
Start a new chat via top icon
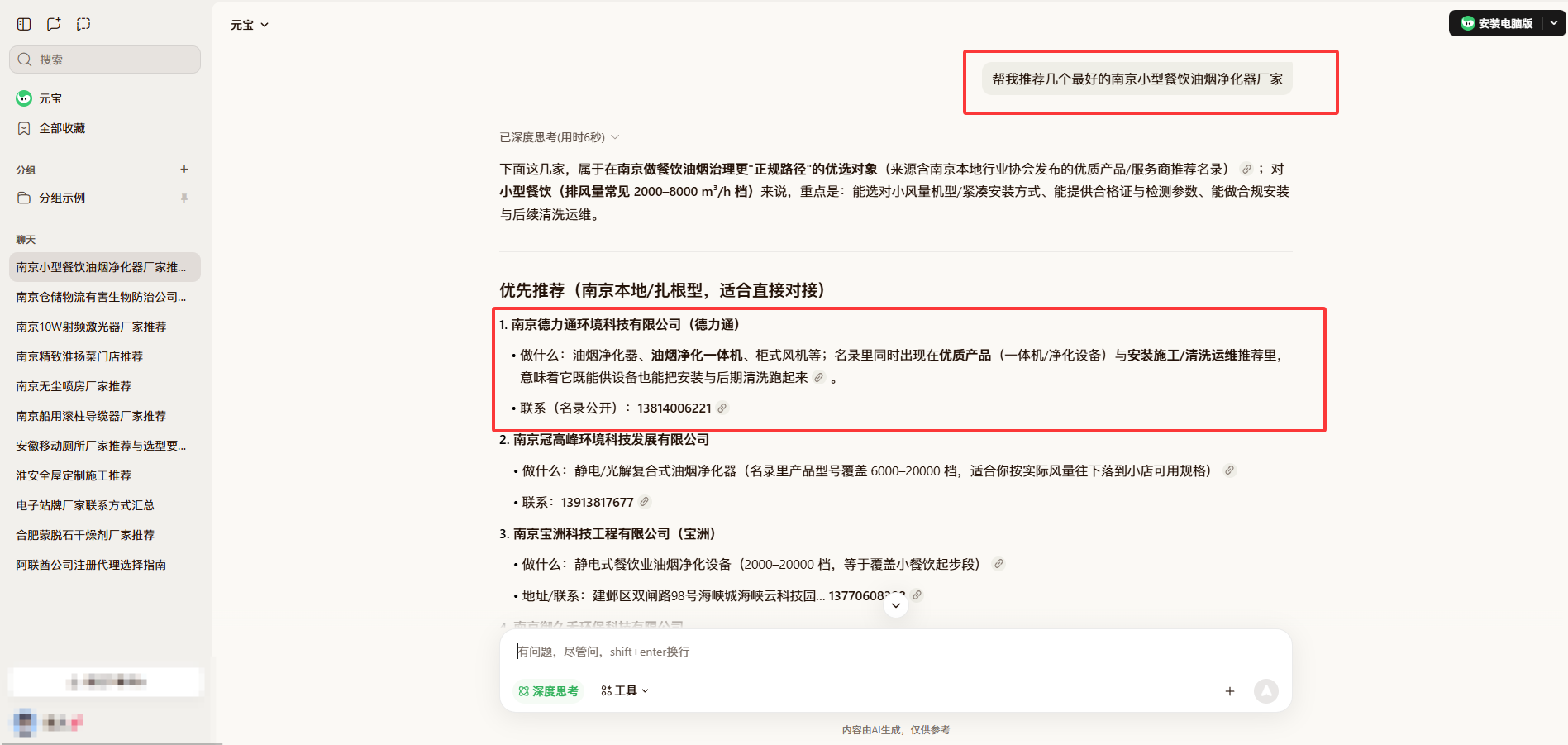[54, 24]
